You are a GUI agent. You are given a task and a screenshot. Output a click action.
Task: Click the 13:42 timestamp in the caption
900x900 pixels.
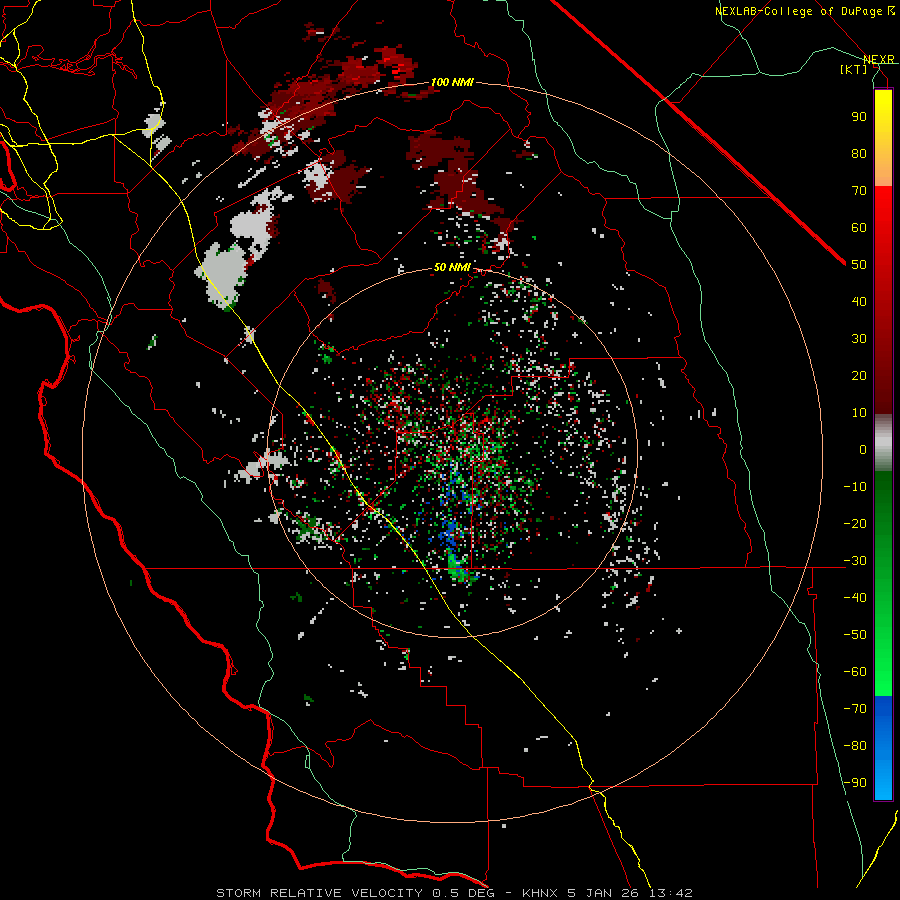pos(672,893)
